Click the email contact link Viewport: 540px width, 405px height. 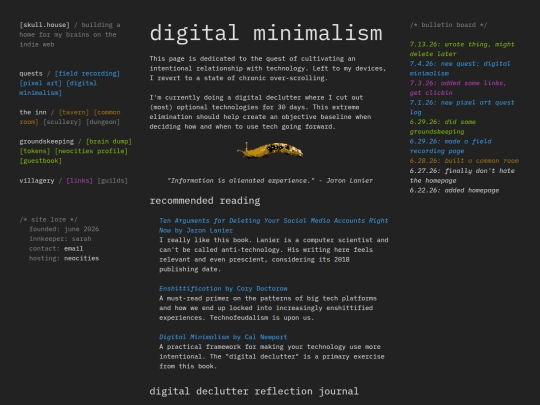point(73,248)
